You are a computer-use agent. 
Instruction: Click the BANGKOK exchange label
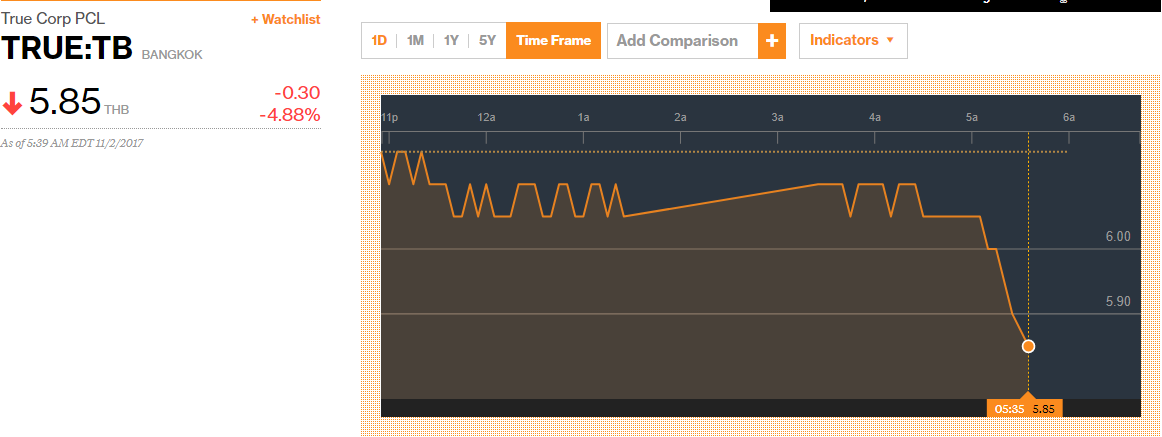[172, 54]
